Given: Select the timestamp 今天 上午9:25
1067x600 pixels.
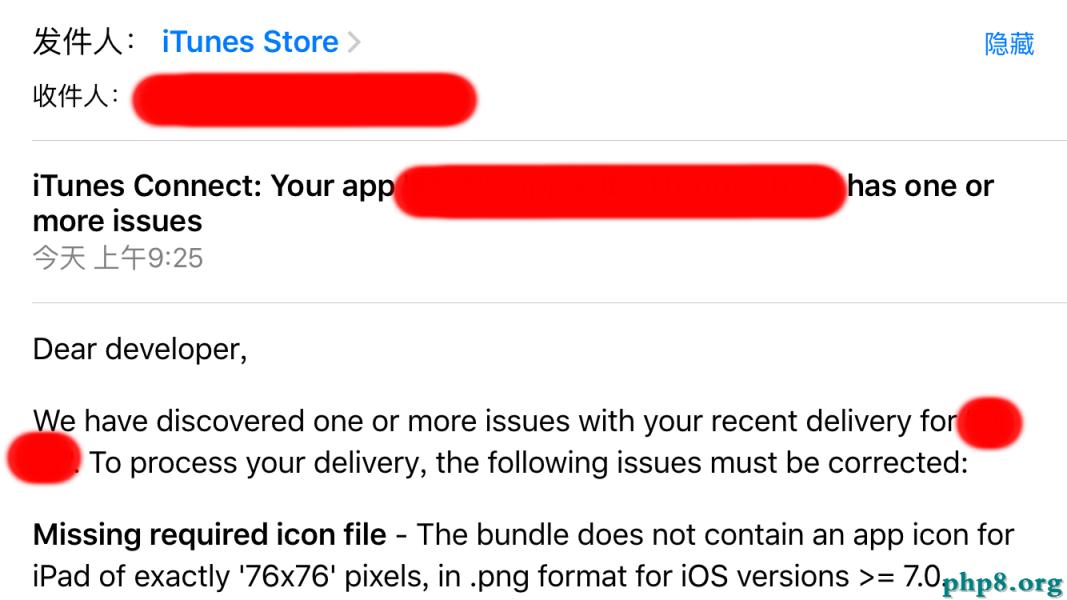Looking at the screenshot, I should tap(118, 257).
